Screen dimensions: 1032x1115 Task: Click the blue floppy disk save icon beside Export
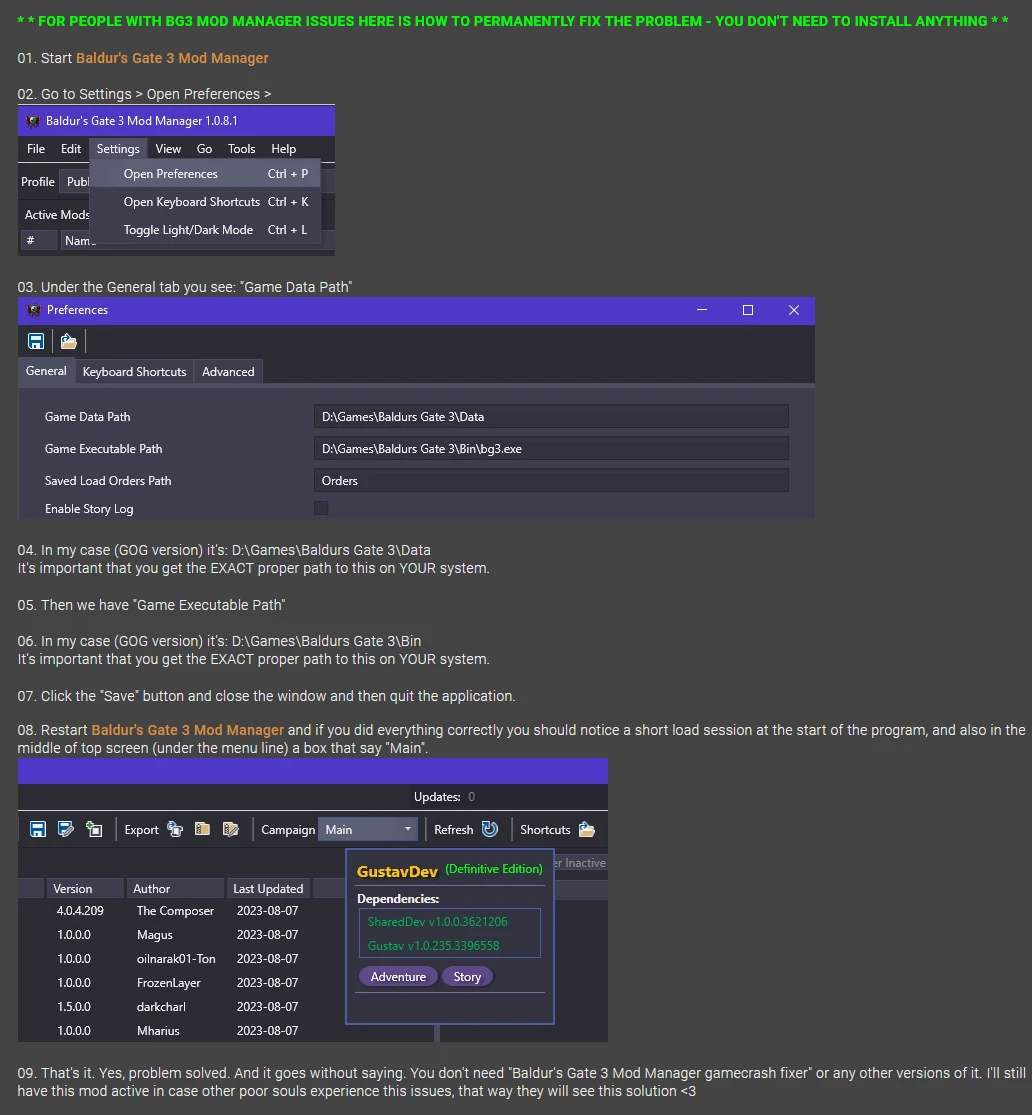(x=38, y=829)
